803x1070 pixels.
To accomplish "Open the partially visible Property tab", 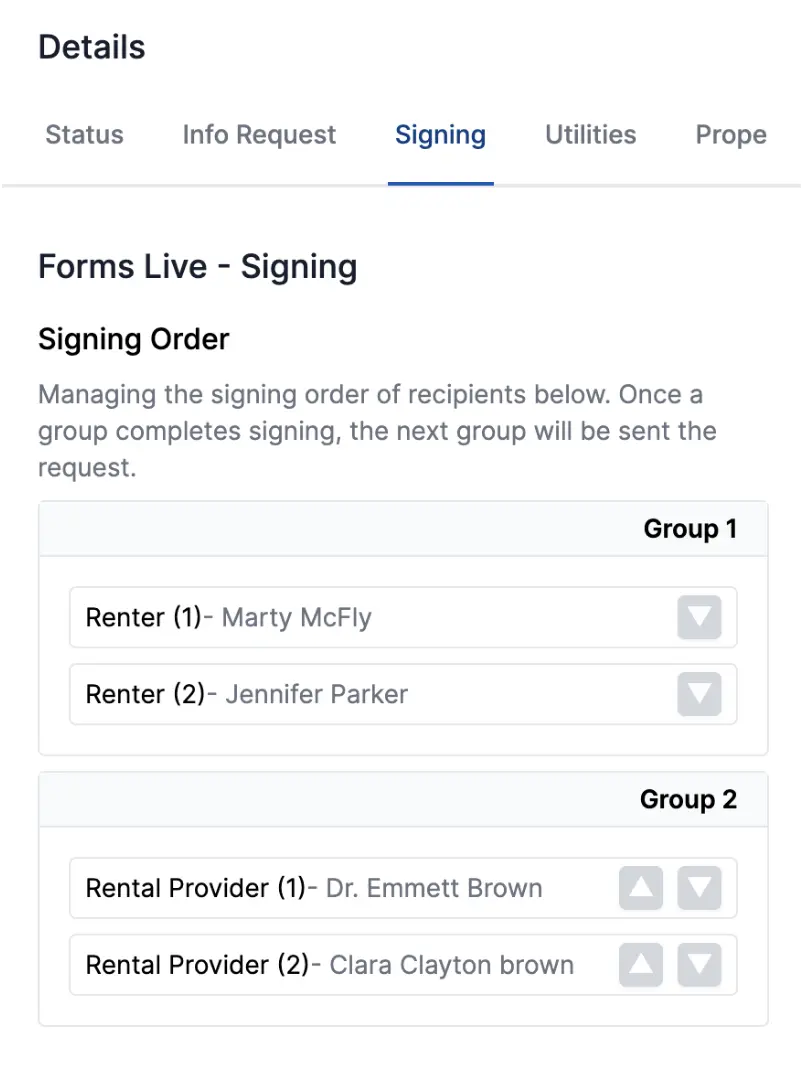I will coord(731,134).
